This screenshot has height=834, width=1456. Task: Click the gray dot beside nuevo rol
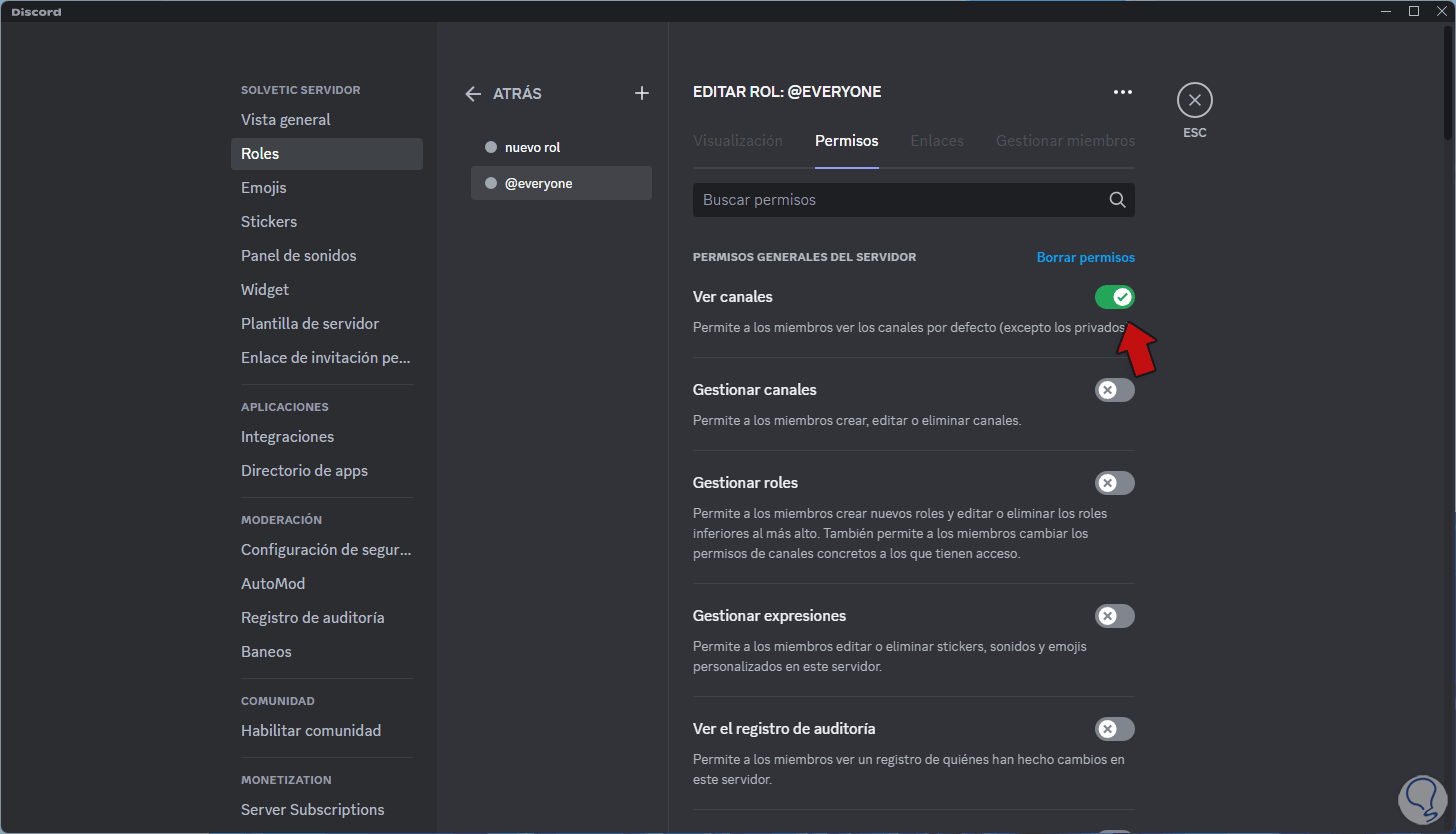coord(491,147)
